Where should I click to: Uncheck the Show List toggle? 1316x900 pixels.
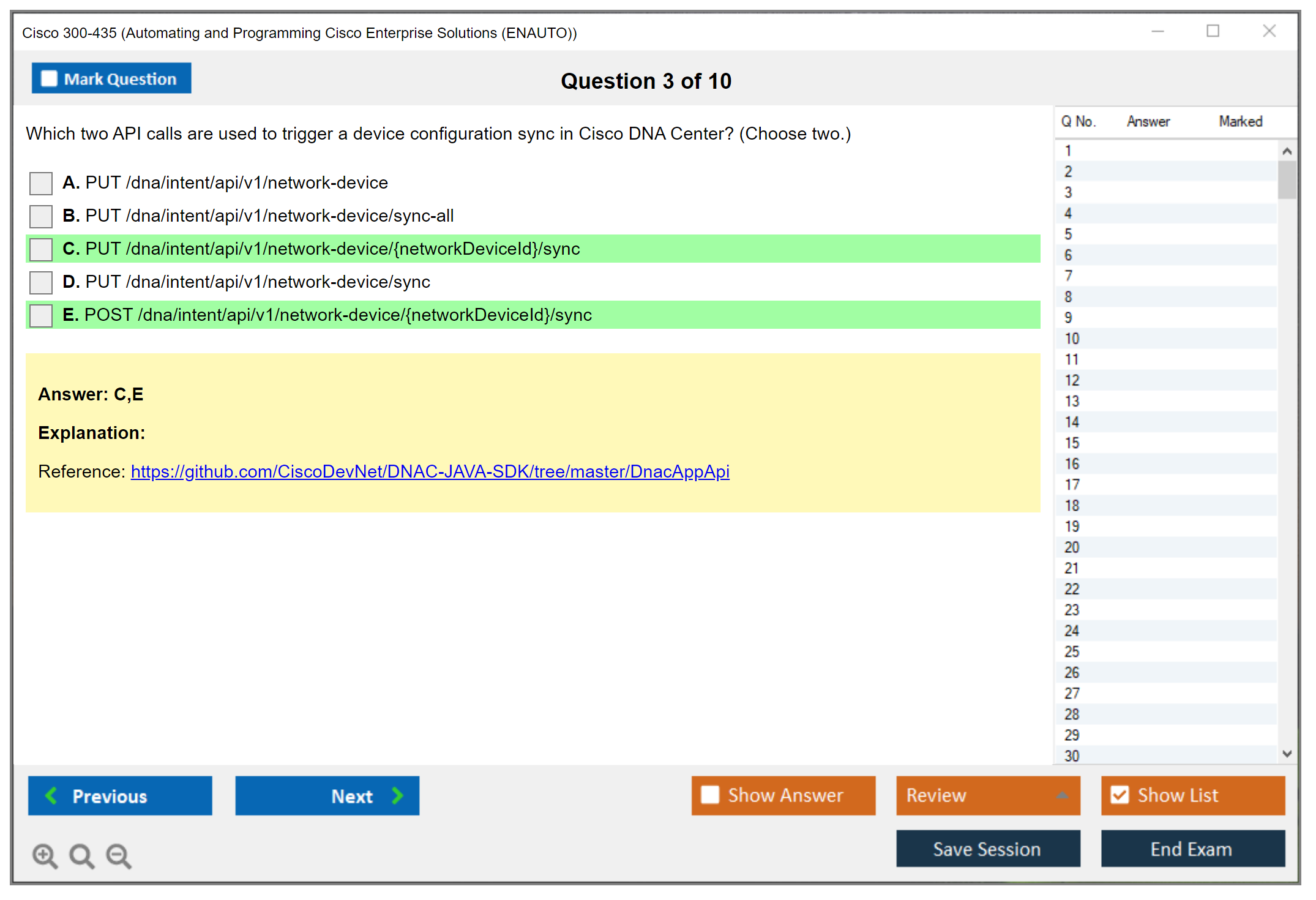click(1120, 795)
